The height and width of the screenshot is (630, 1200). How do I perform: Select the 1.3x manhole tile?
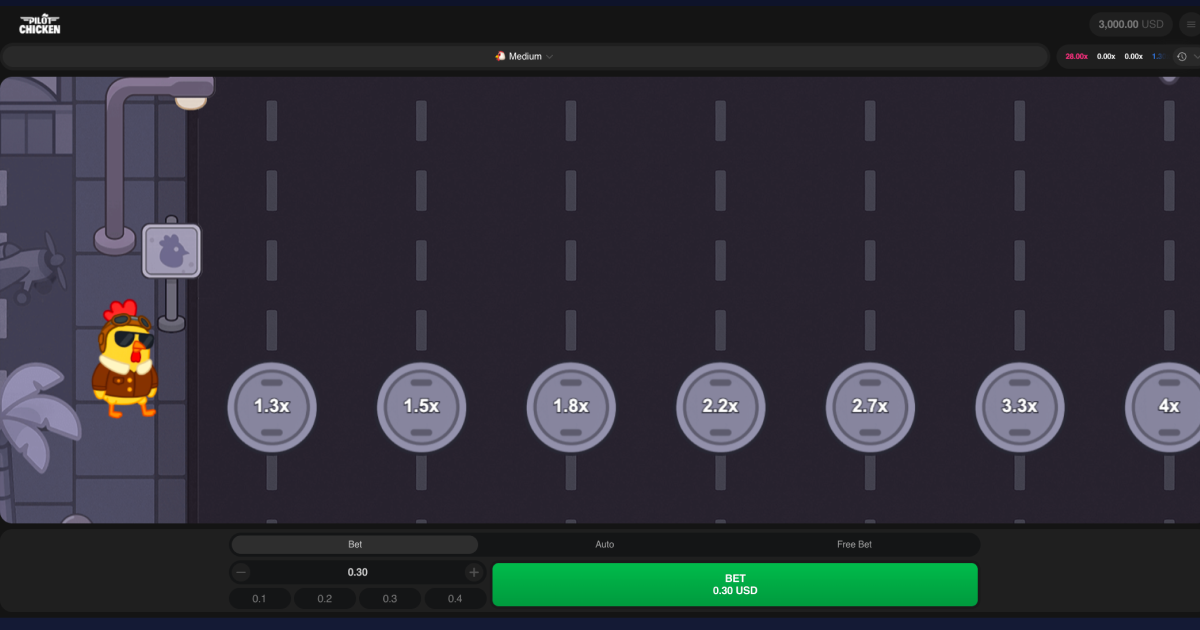click(x=272, y=407)
